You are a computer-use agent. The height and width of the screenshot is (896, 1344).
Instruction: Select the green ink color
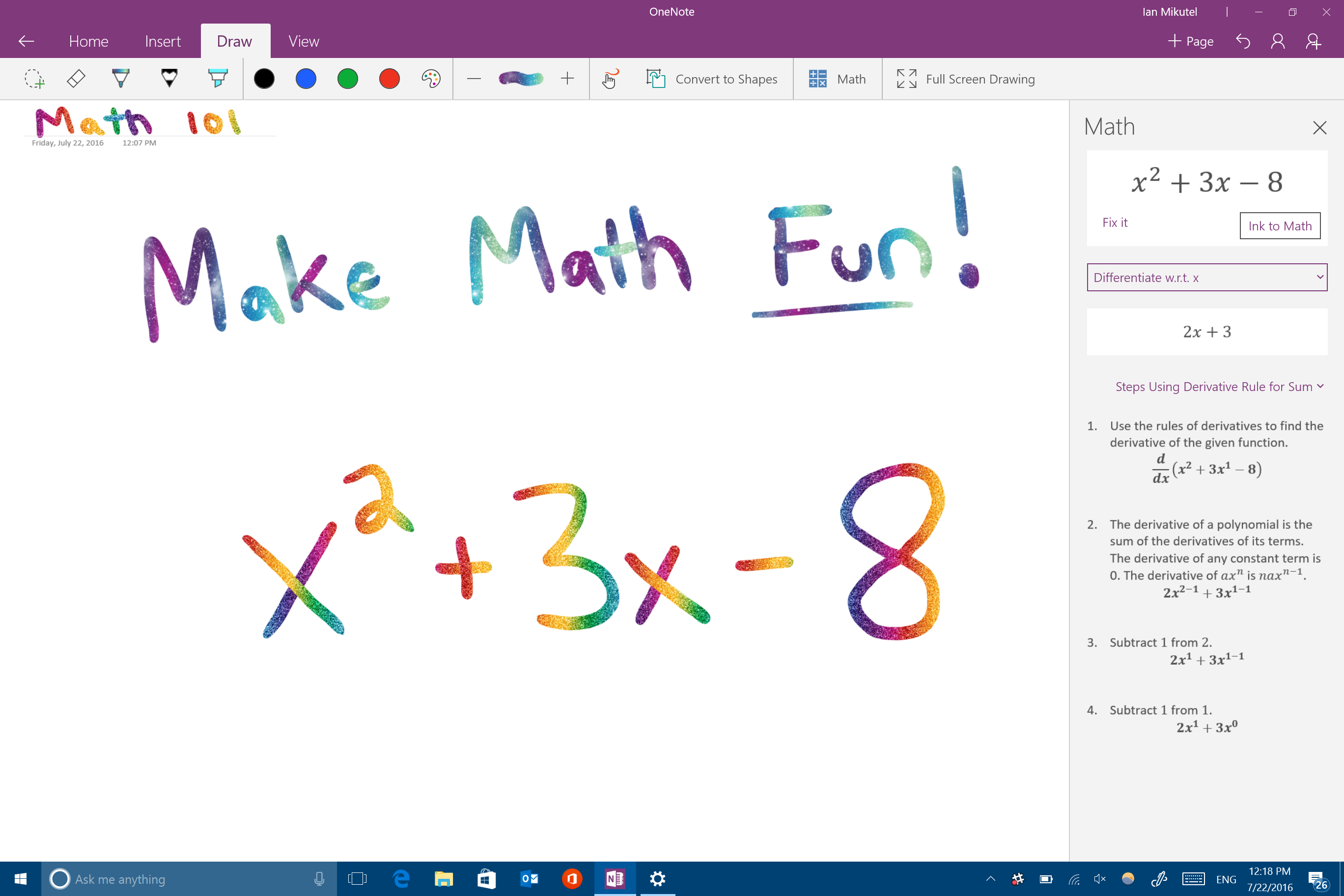[x=347, y=78]
